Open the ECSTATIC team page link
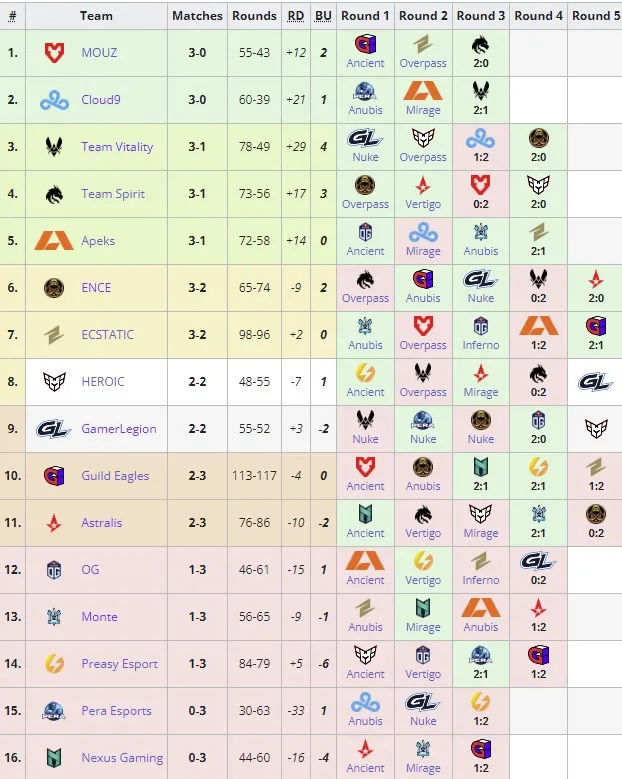The width and height of the screenshot is (622, 779). [x=107, y=335]
